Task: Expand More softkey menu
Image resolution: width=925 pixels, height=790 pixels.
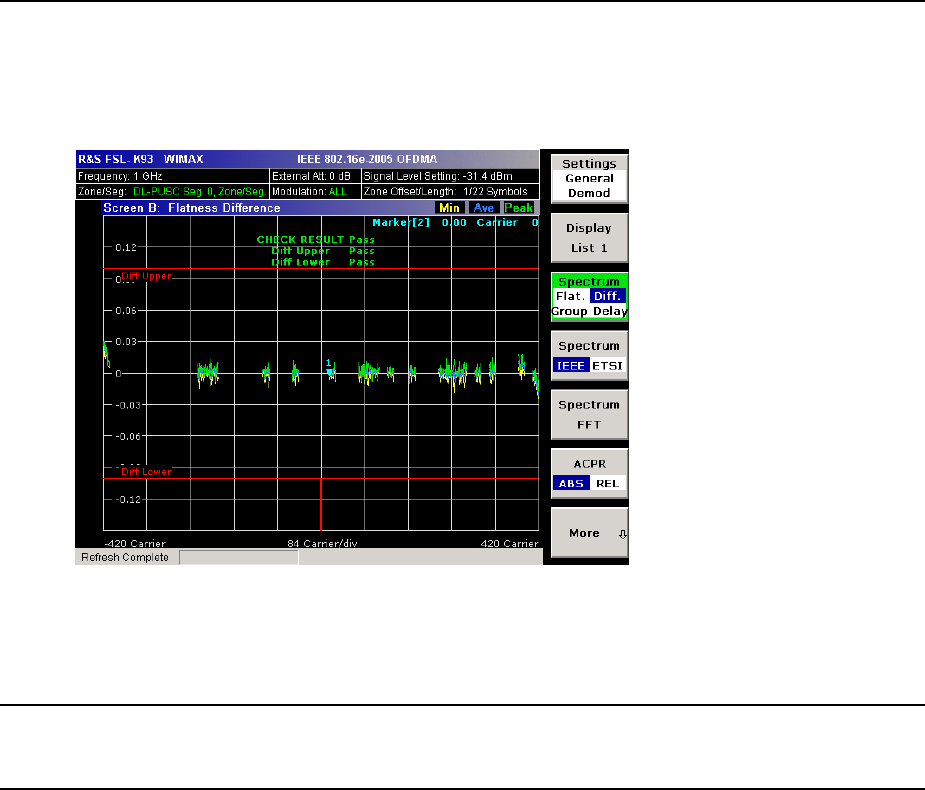Action: [584, 533]
